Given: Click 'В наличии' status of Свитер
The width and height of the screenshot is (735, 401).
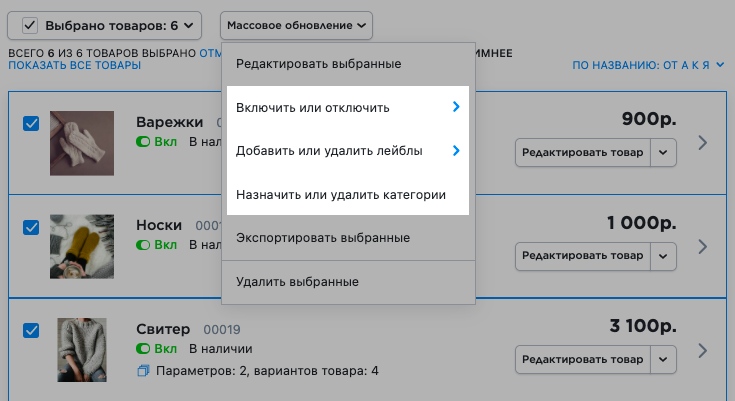Looking at the screenshot, I should [221, 348].
